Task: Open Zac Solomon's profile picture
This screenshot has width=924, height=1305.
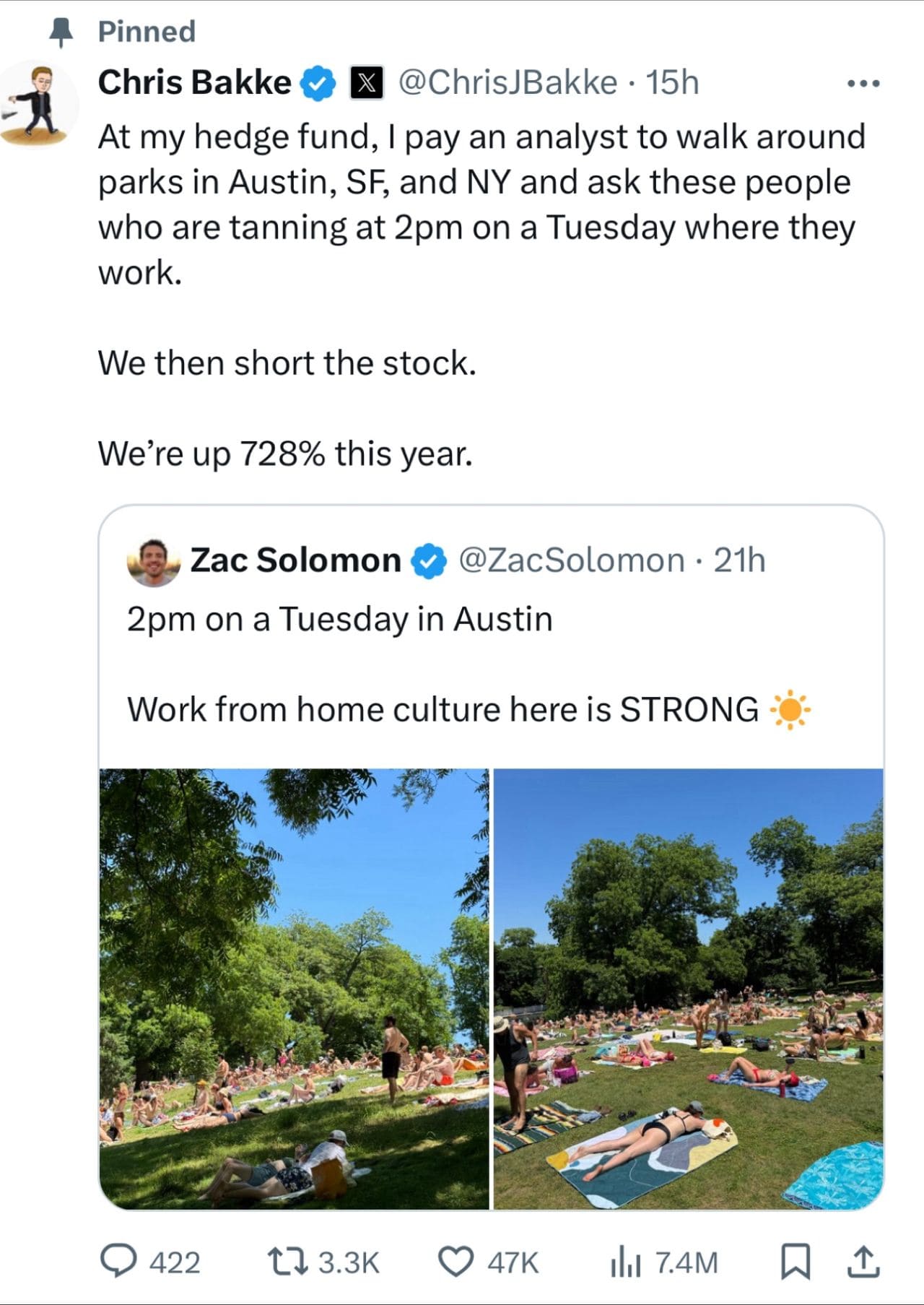Action: 153,562
